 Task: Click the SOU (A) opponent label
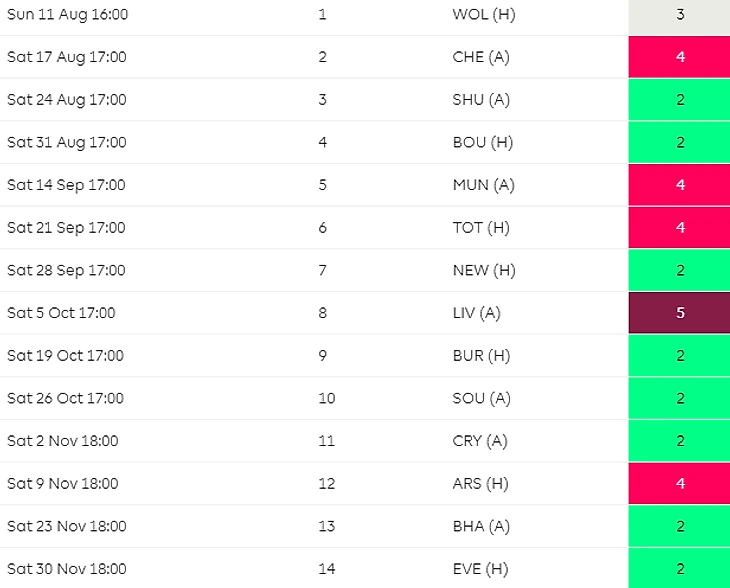tap(481, 399)
